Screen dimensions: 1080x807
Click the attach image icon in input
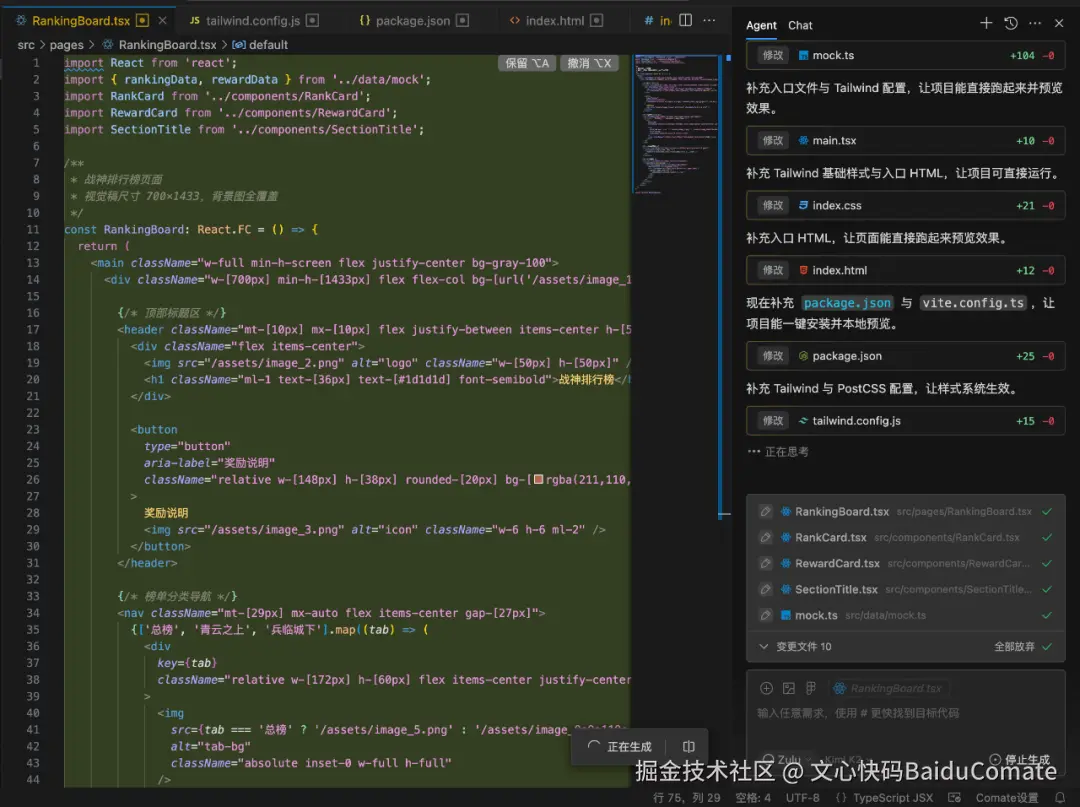click(789, 688)
